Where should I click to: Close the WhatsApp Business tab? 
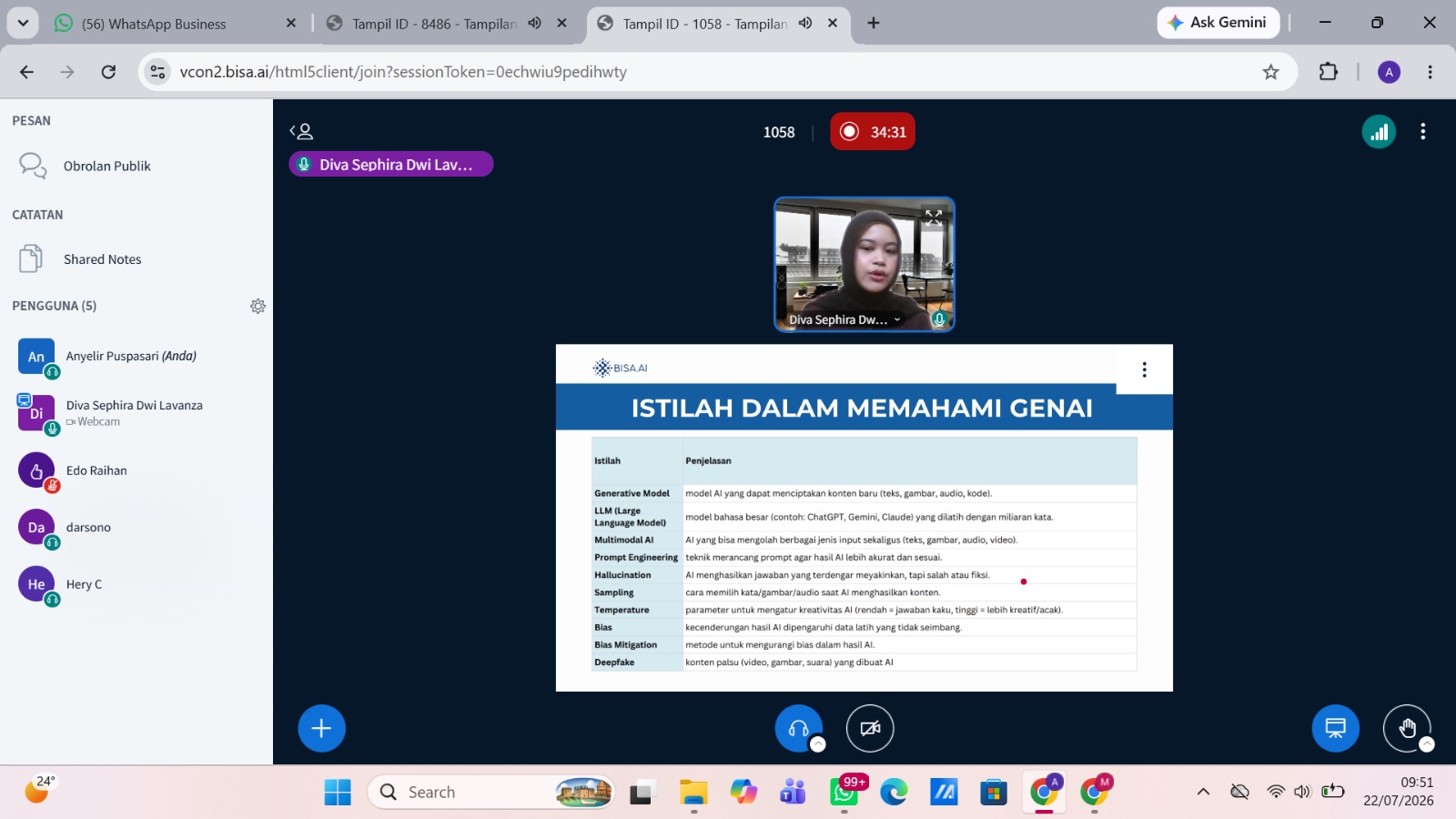[x=291, y=23]
